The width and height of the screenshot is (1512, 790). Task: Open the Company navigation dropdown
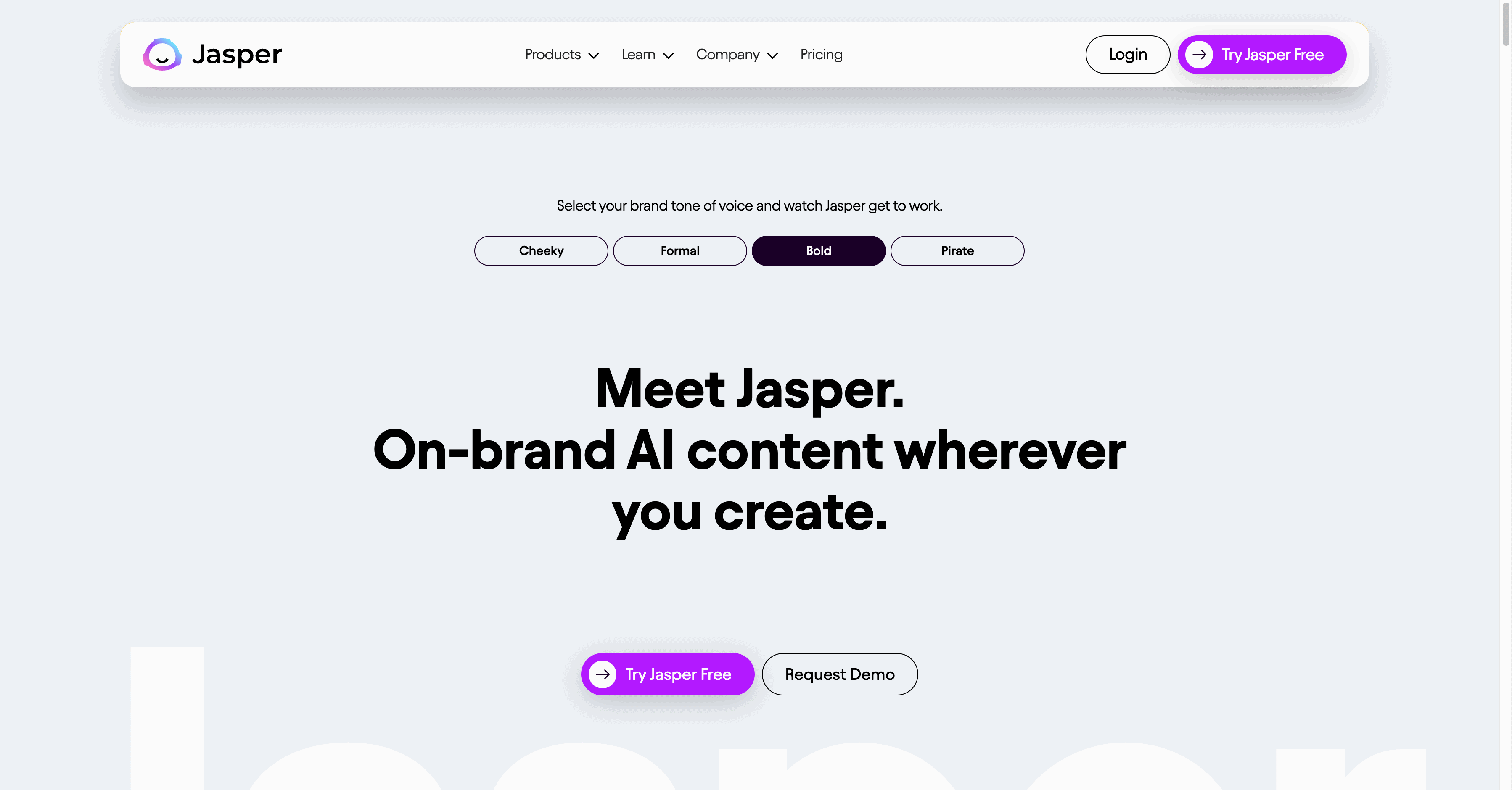coord(737,54)
